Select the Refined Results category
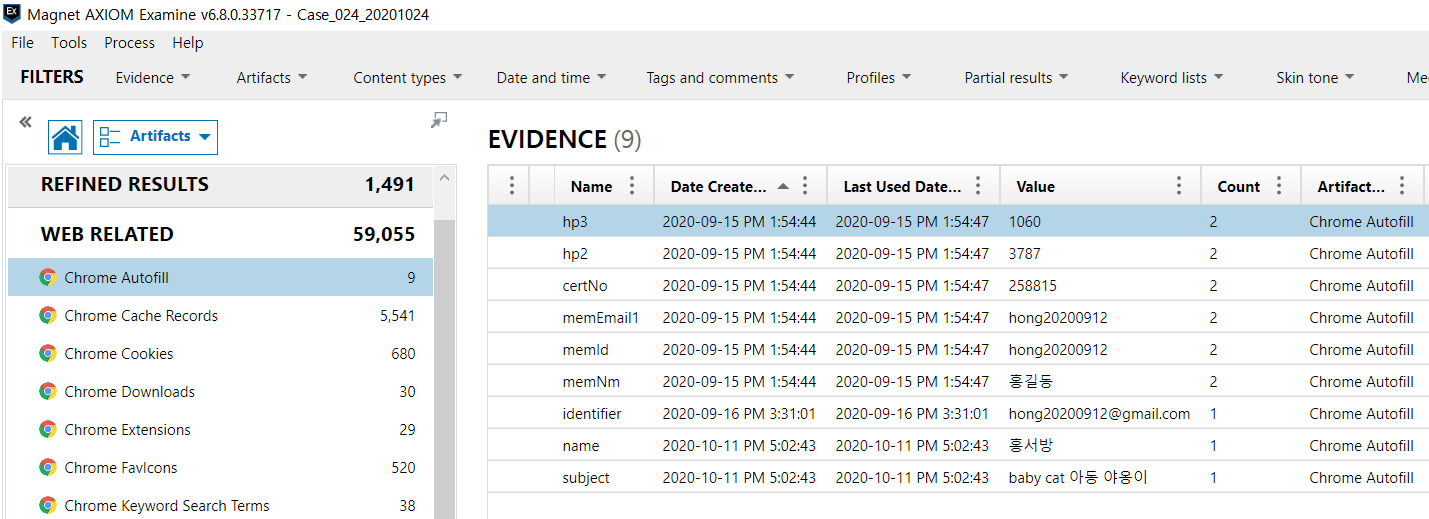This screenshot has height=519, width=1429. (x=220, y=184)
